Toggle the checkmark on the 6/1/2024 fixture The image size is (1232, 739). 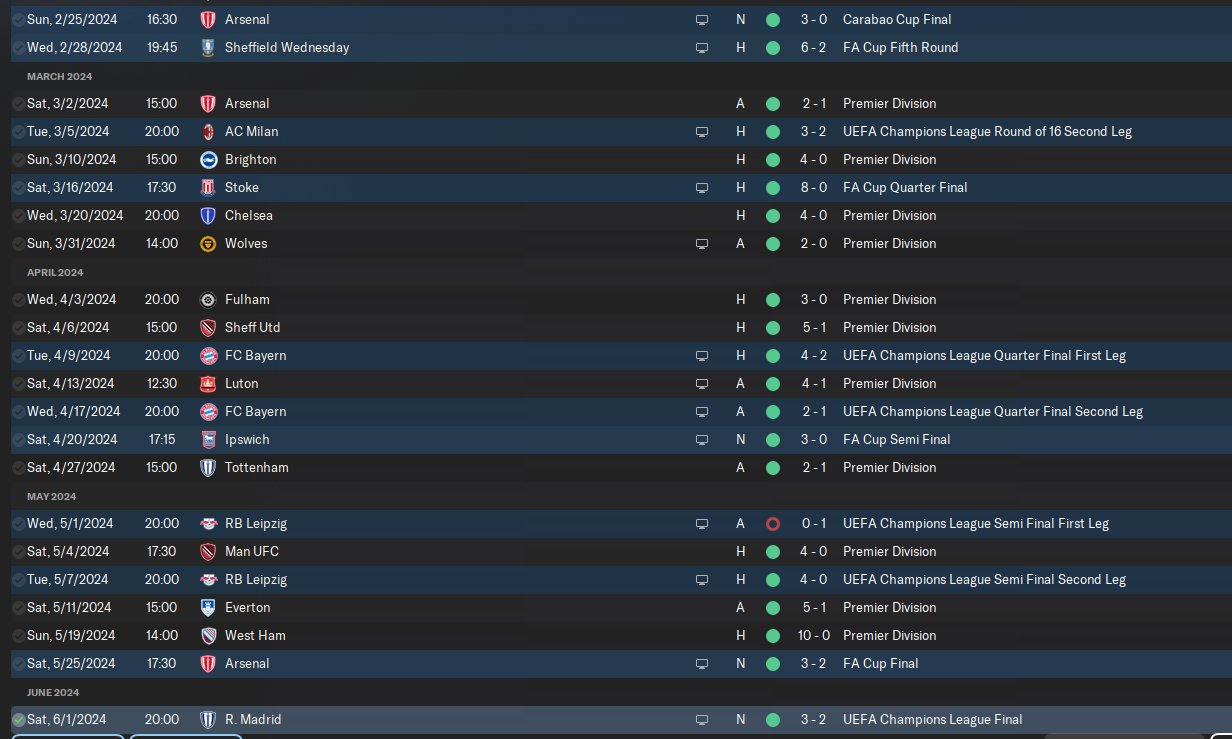click(18, 719)
